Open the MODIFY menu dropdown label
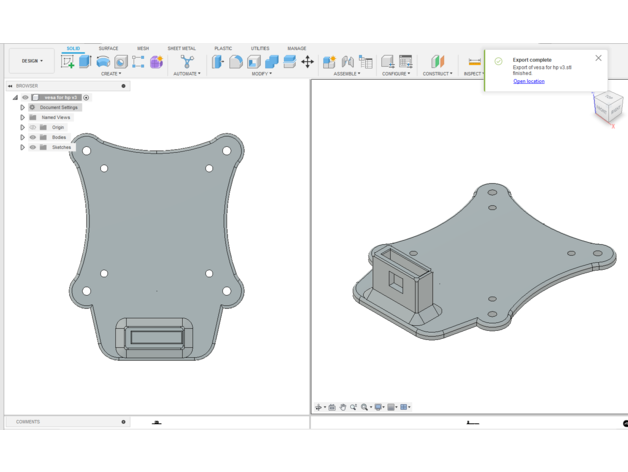Screen dimensions: 628x472 tap(261, 74)
